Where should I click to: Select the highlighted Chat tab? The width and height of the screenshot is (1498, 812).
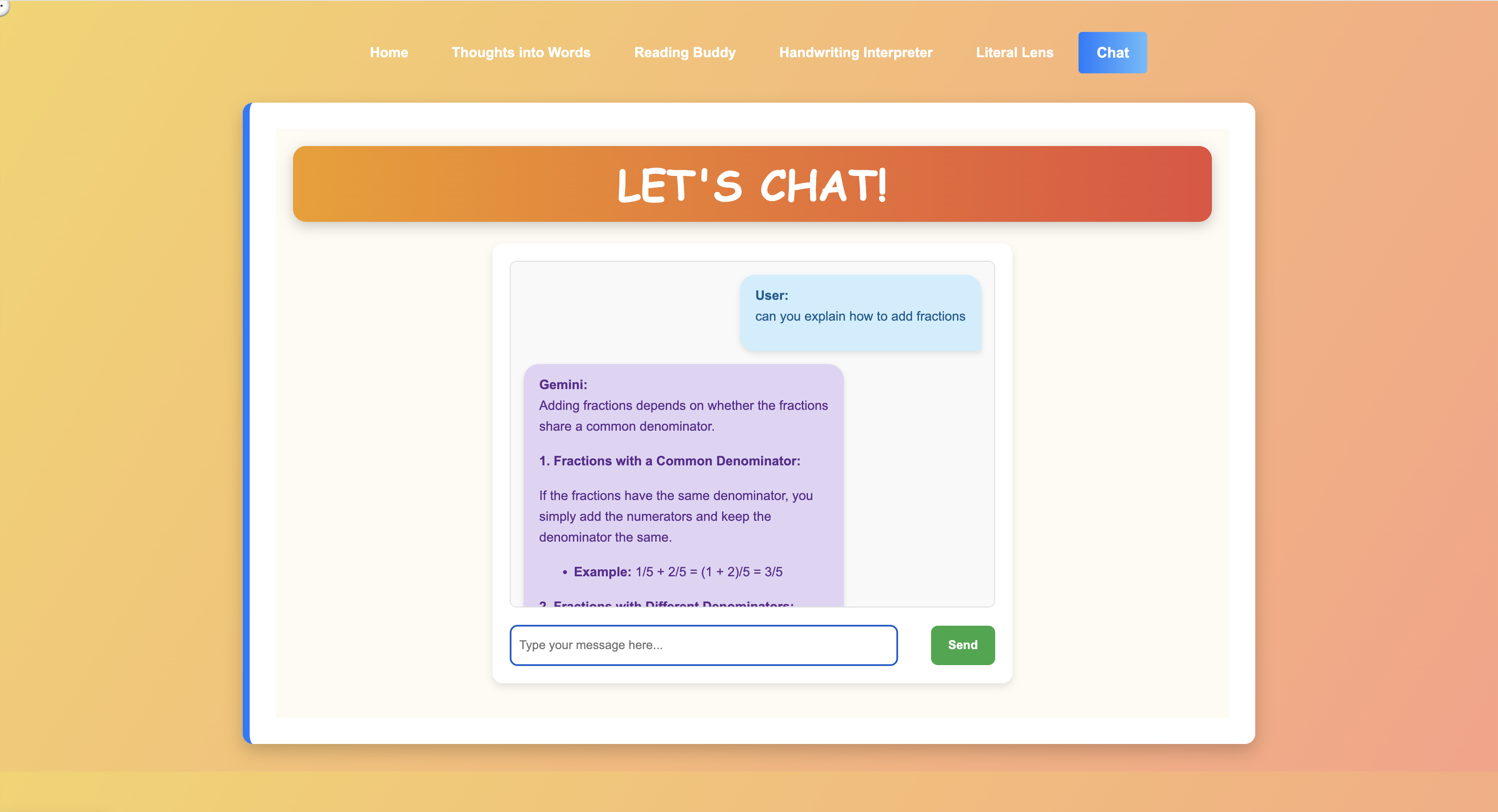[1112, 52]
